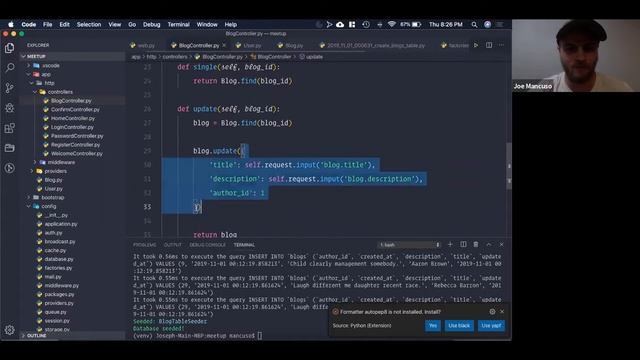Click Yes to install autopep8
The height and width of the screenshot is (360, 640).
[x=433, y=325]
